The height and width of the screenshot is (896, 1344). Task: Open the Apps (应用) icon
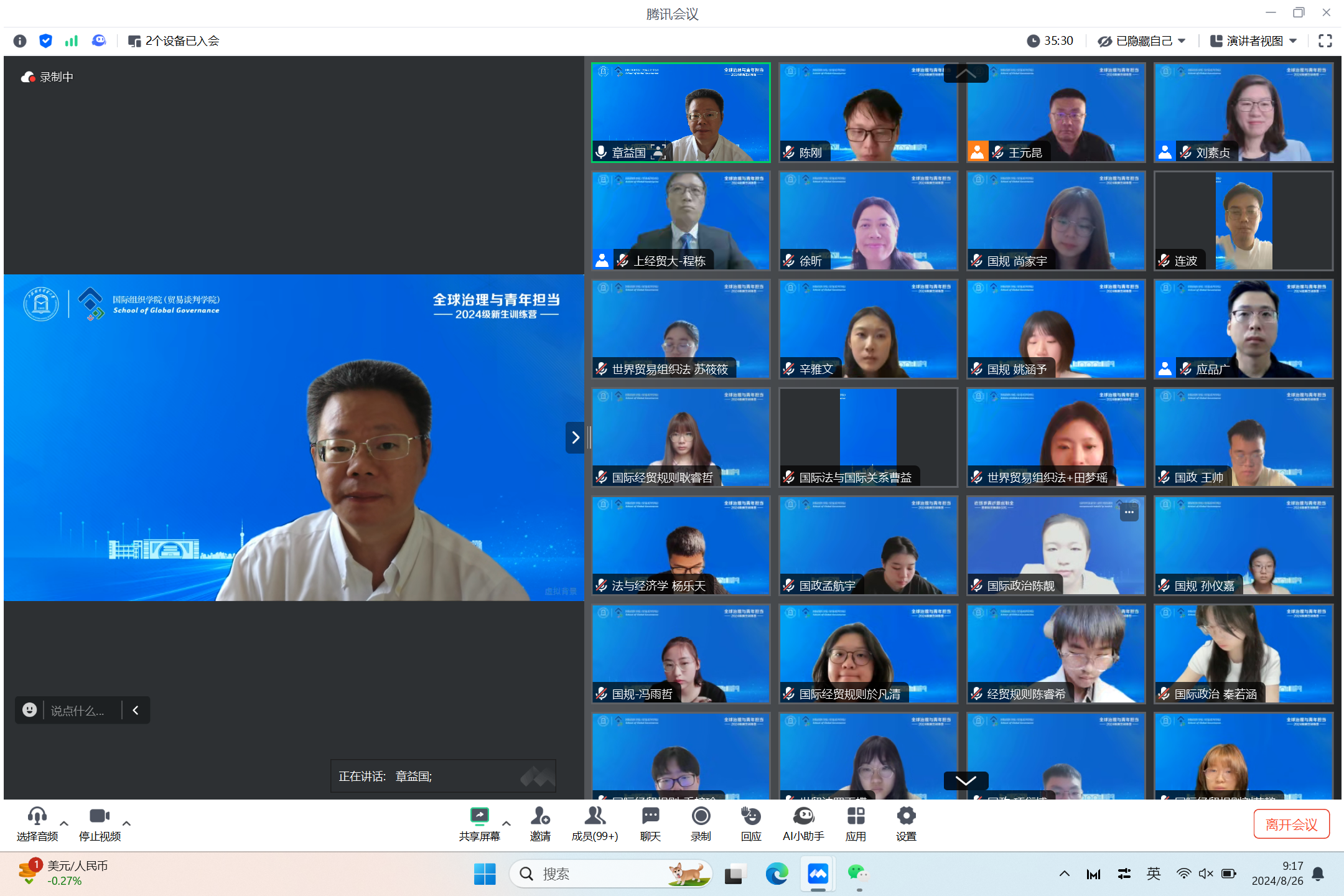click(x=856, y=816)
